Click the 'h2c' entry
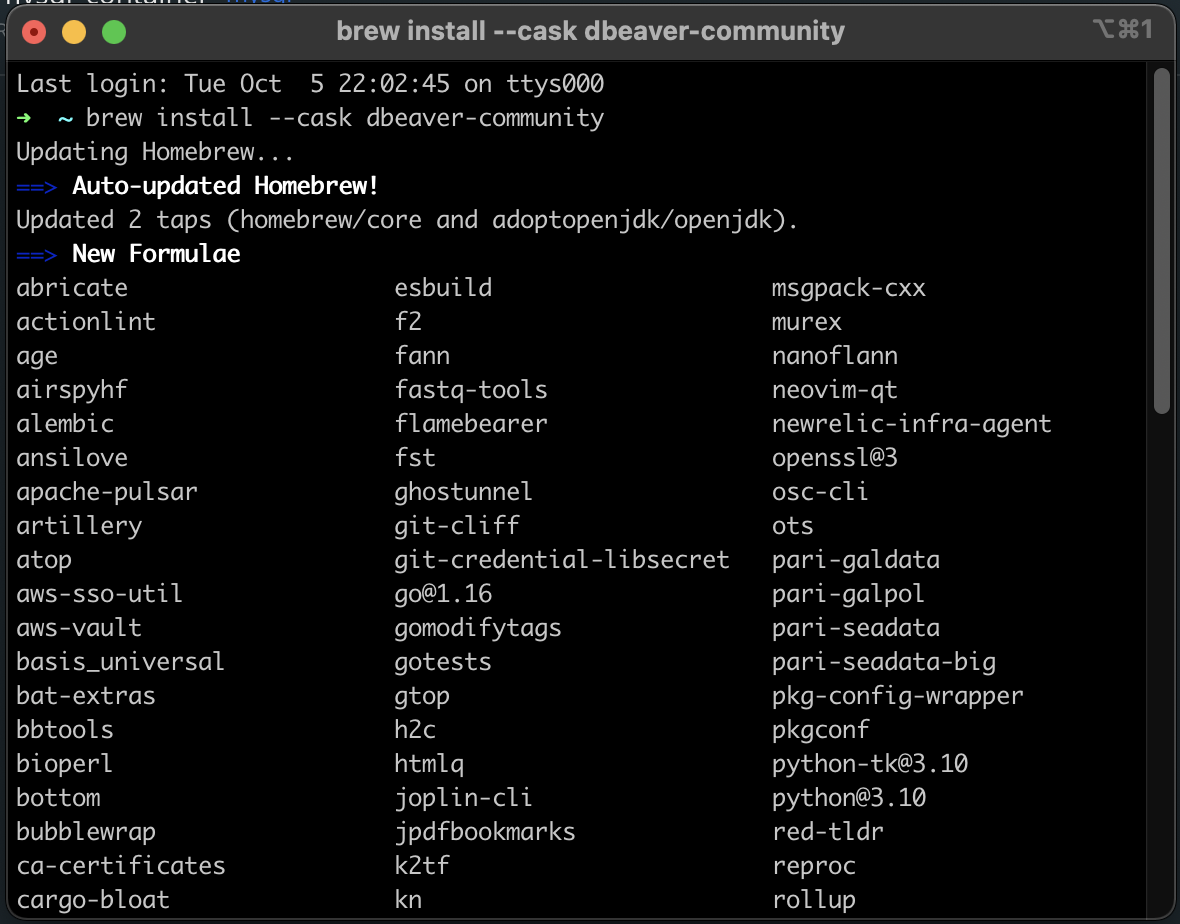Viewport: 1180px width, 924px height. click(x=415, y=730)
